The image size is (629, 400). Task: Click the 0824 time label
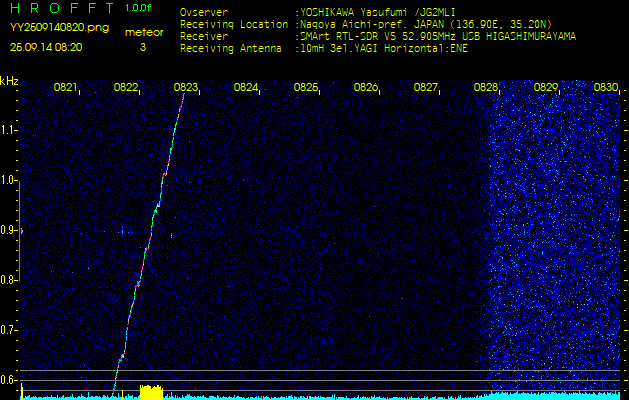[x=246, y=88]
